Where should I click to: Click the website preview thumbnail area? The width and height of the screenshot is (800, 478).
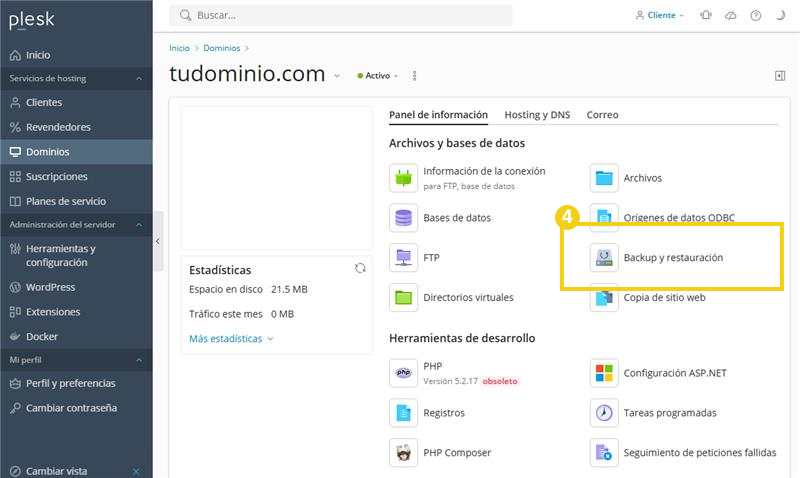pyautogui.click(x=276, y=178)
